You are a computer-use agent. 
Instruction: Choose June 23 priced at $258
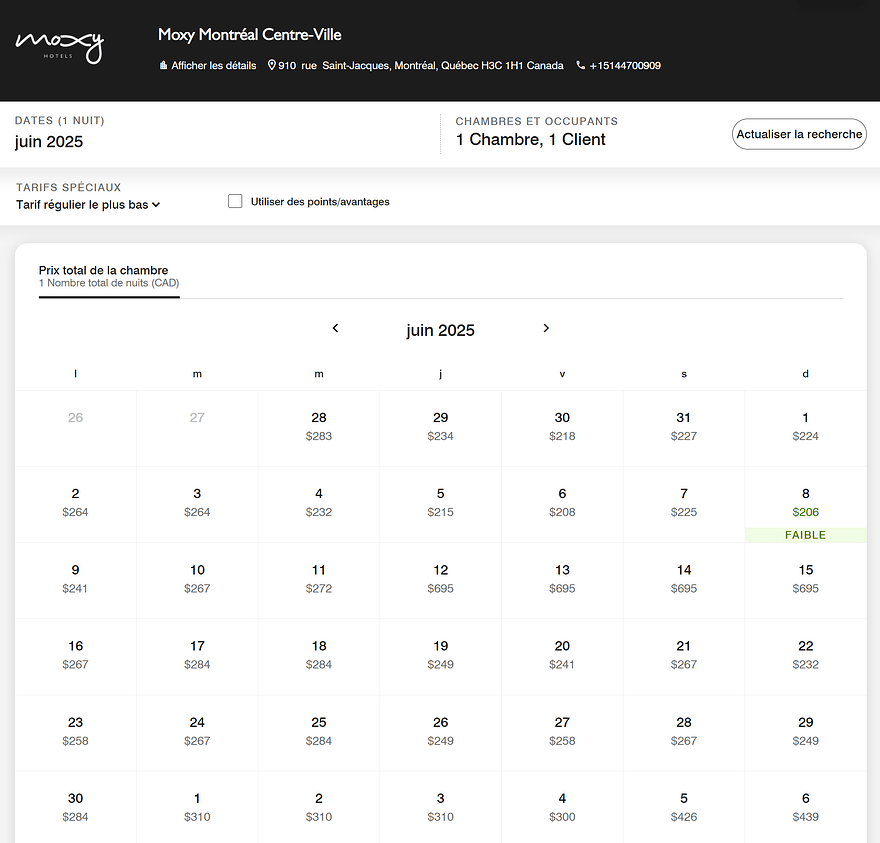coord(75,733)
